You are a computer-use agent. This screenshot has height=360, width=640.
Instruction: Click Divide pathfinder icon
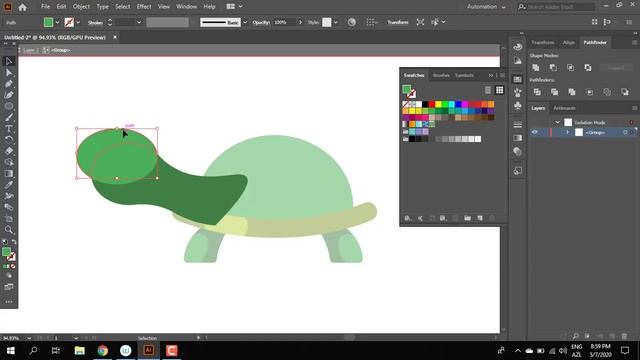click(x=537, y=92)
